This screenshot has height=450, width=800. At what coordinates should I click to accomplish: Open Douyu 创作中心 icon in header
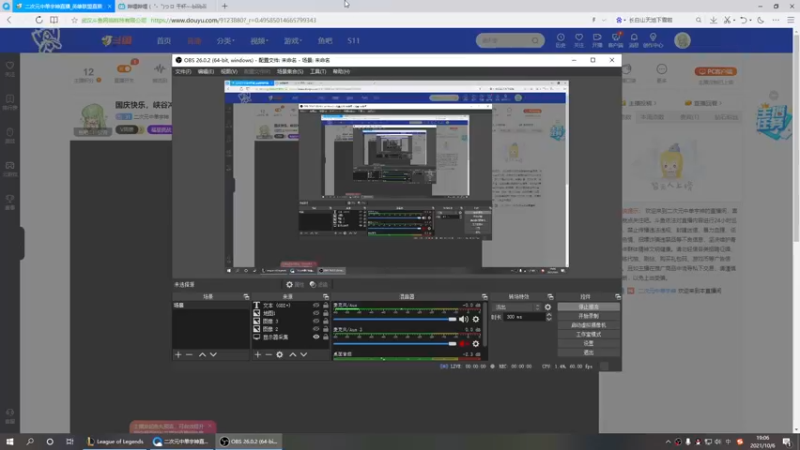[653, 40]
